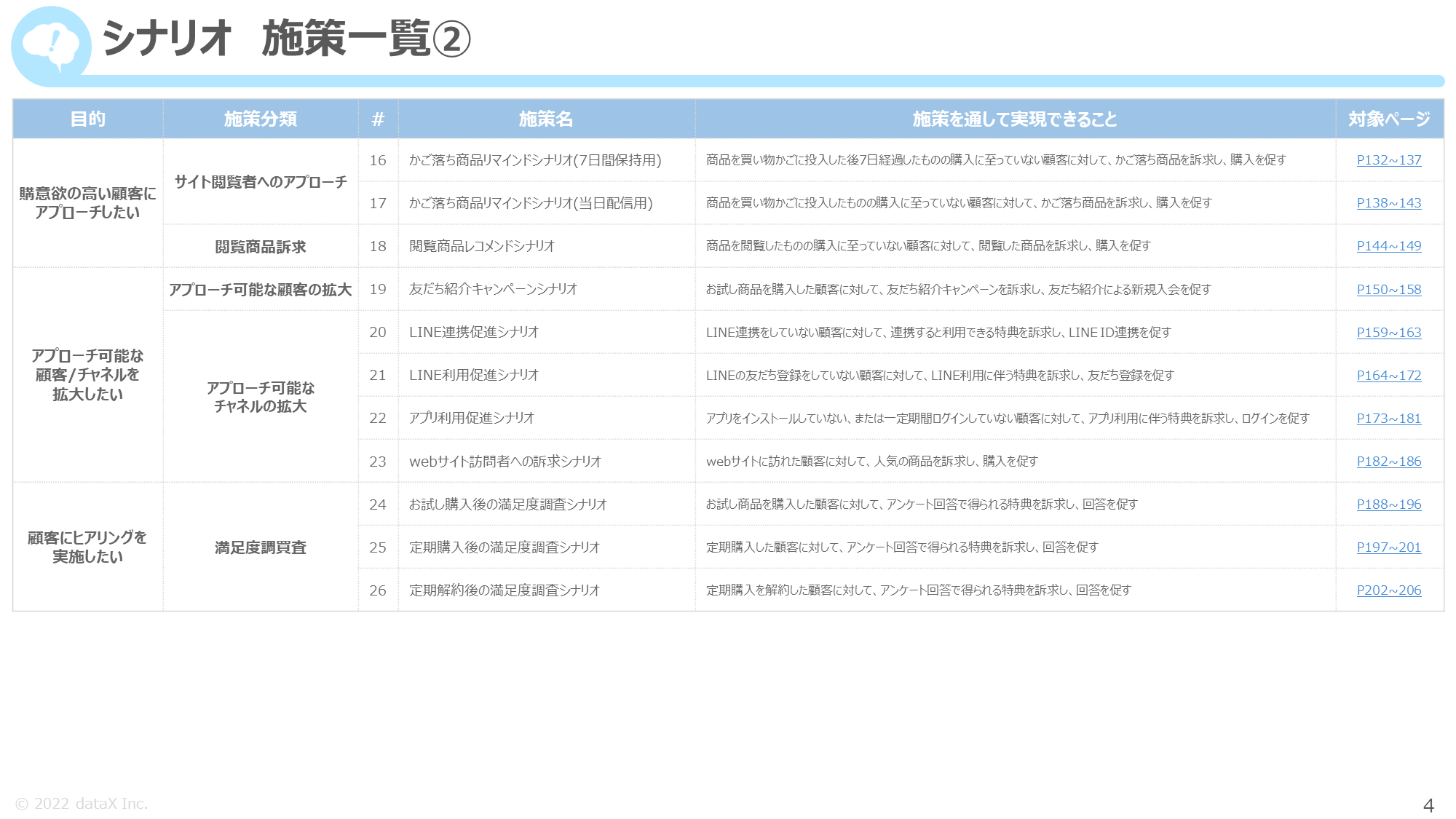The height and width of the screenshot is (819, 1456).
Task: Select かご落ち商品リマインドシナリオ(当日配信用) cell
Action: coord(546,203)
